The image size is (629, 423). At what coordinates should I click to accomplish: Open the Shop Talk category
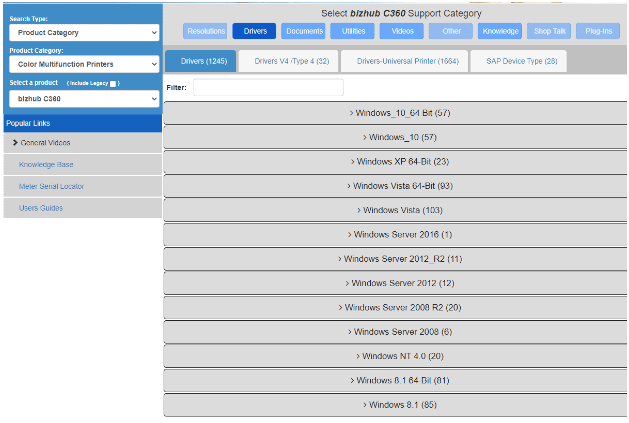550,31
